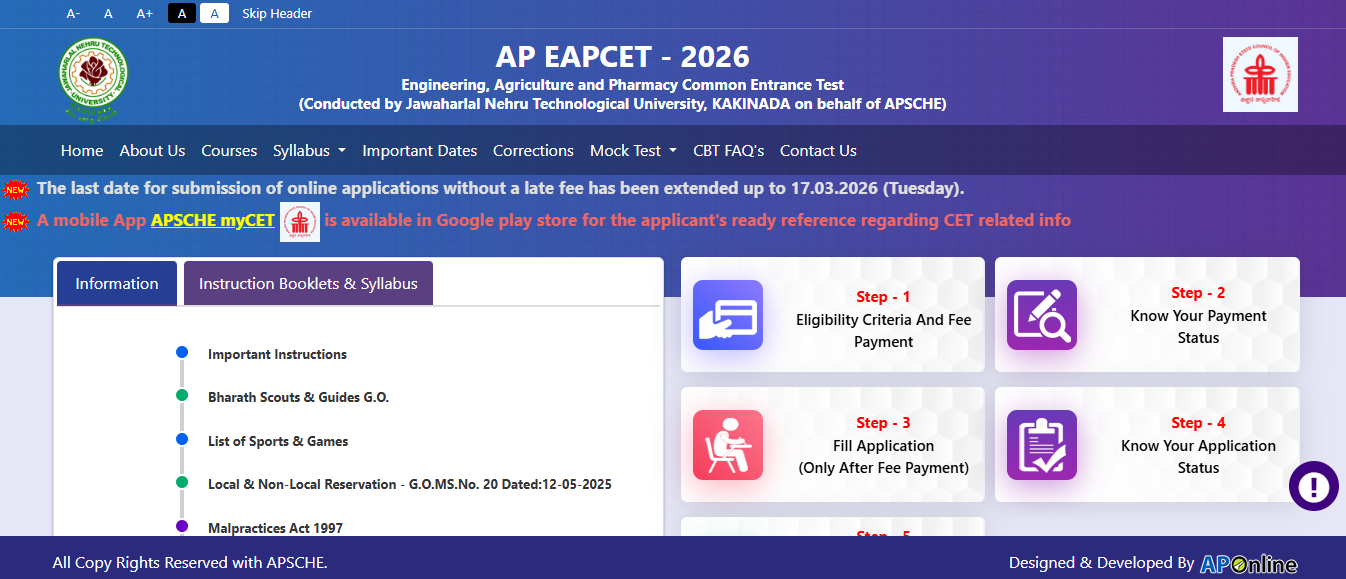Screen dimensions: 1346x579
Task: Switch to Instruction Booklets & Syllabus tab
Action: click(308, 283)
